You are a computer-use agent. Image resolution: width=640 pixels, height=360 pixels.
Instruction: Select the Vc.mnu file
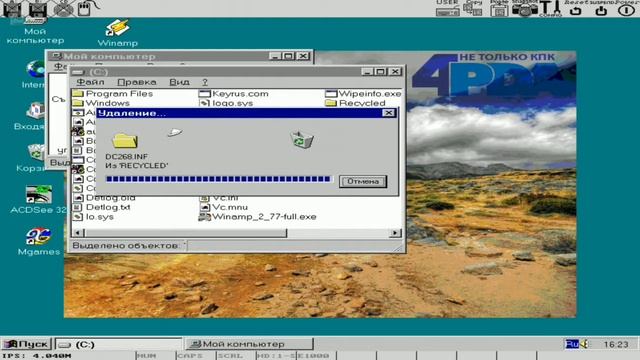tap(224, 207)
